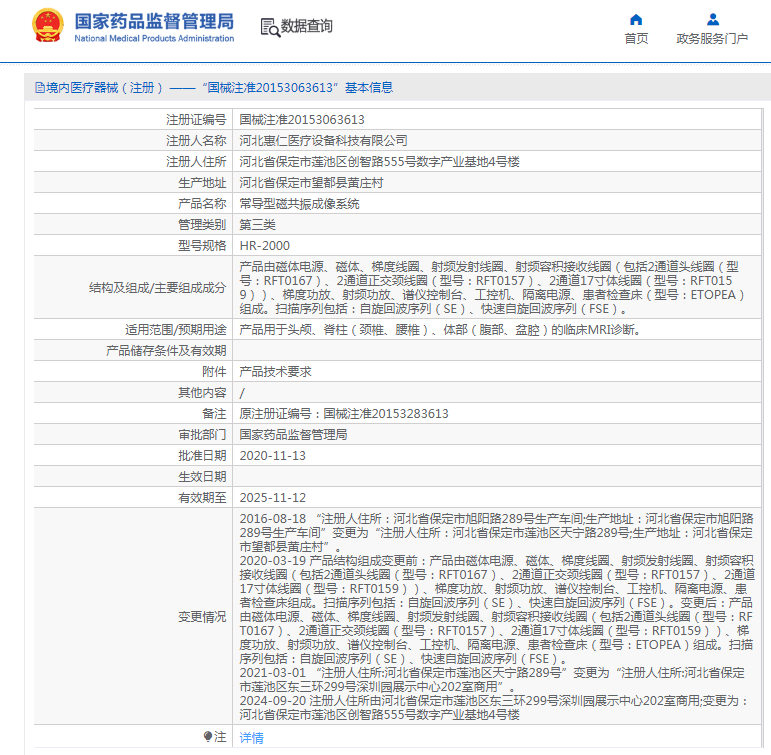Click the 有效期至 row label
This screenshot has width=771, height=755.
click(x=202, y=498)
